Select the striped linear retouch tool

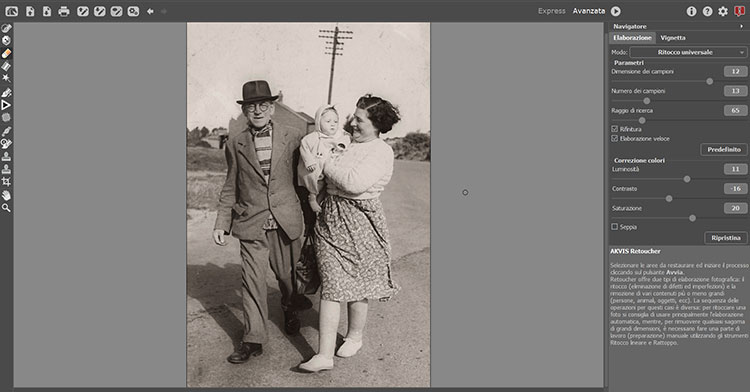(x=6, y=65)
